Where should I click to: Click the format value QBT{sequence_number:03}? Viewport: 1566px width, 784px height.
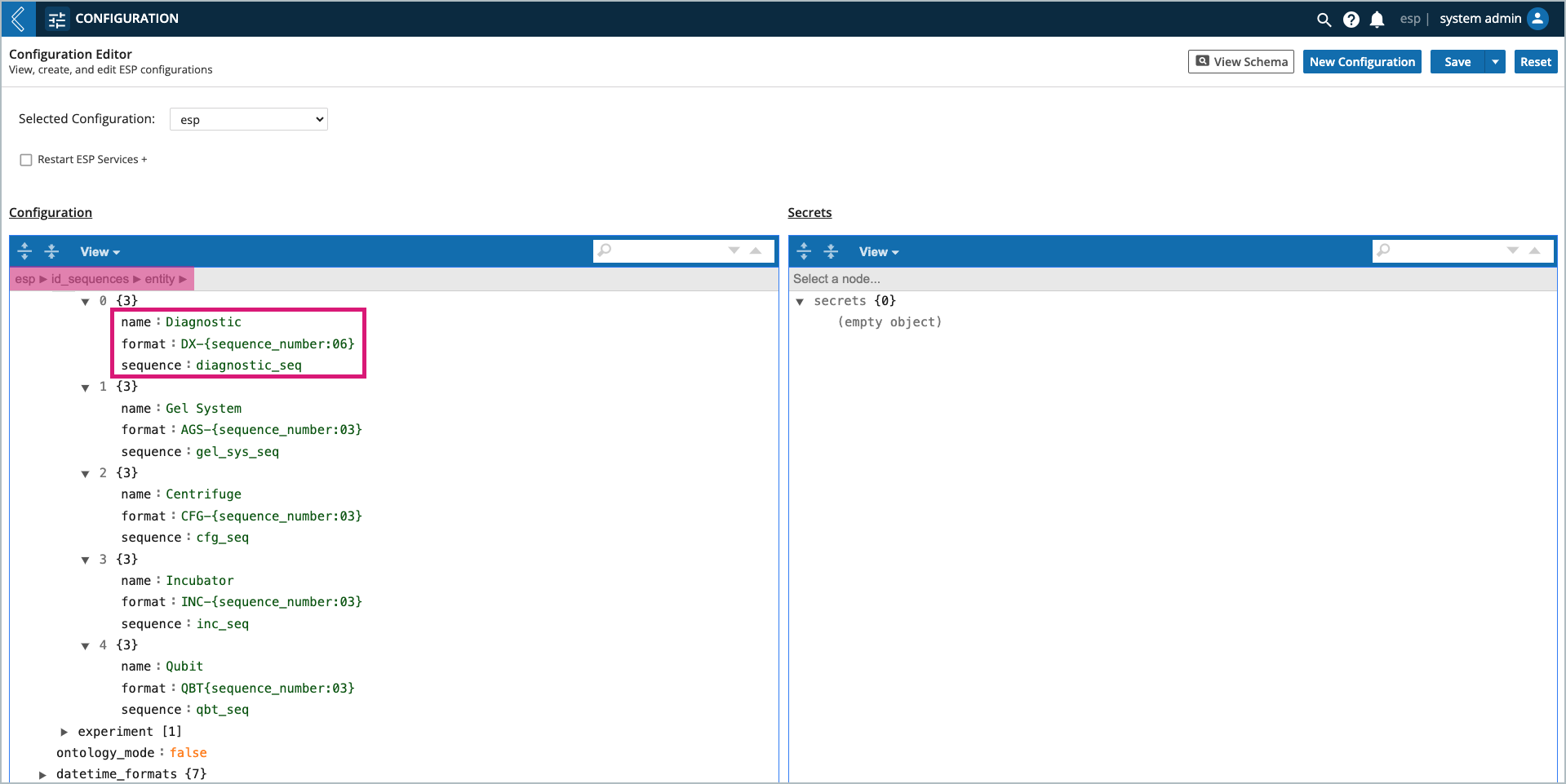(x=268, y=689)
